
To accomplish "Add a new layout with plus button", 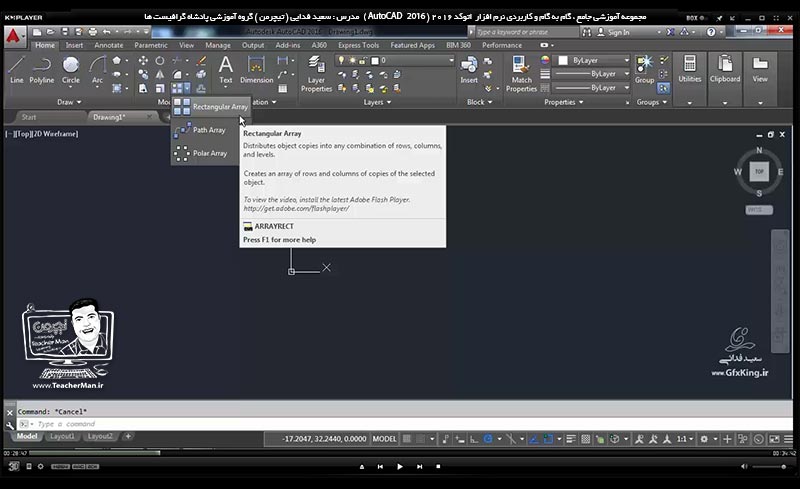I will tap(128, 436).
